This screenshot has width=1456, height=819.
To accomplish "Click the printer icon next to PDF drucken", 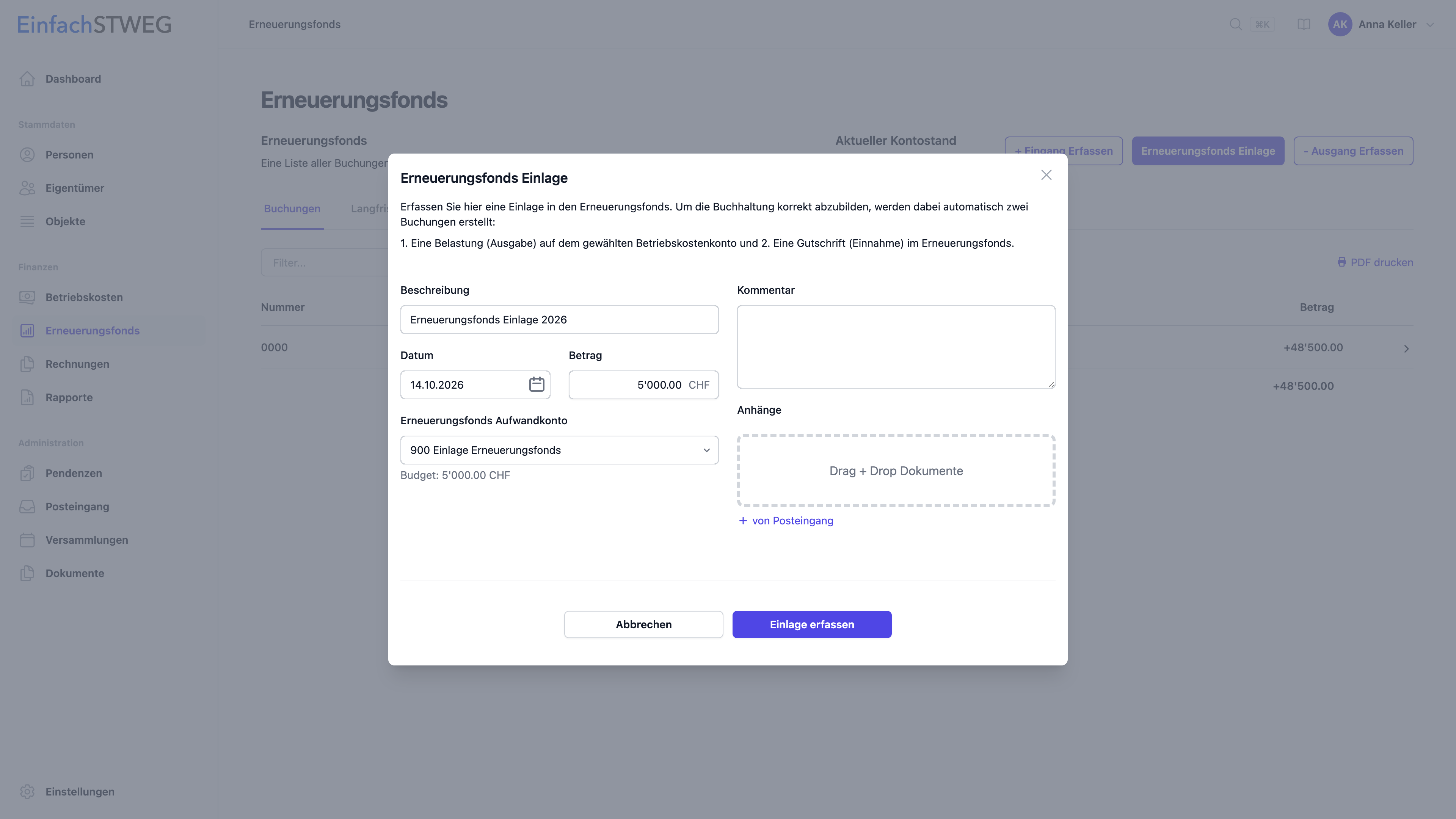I will click(1341, 262).
